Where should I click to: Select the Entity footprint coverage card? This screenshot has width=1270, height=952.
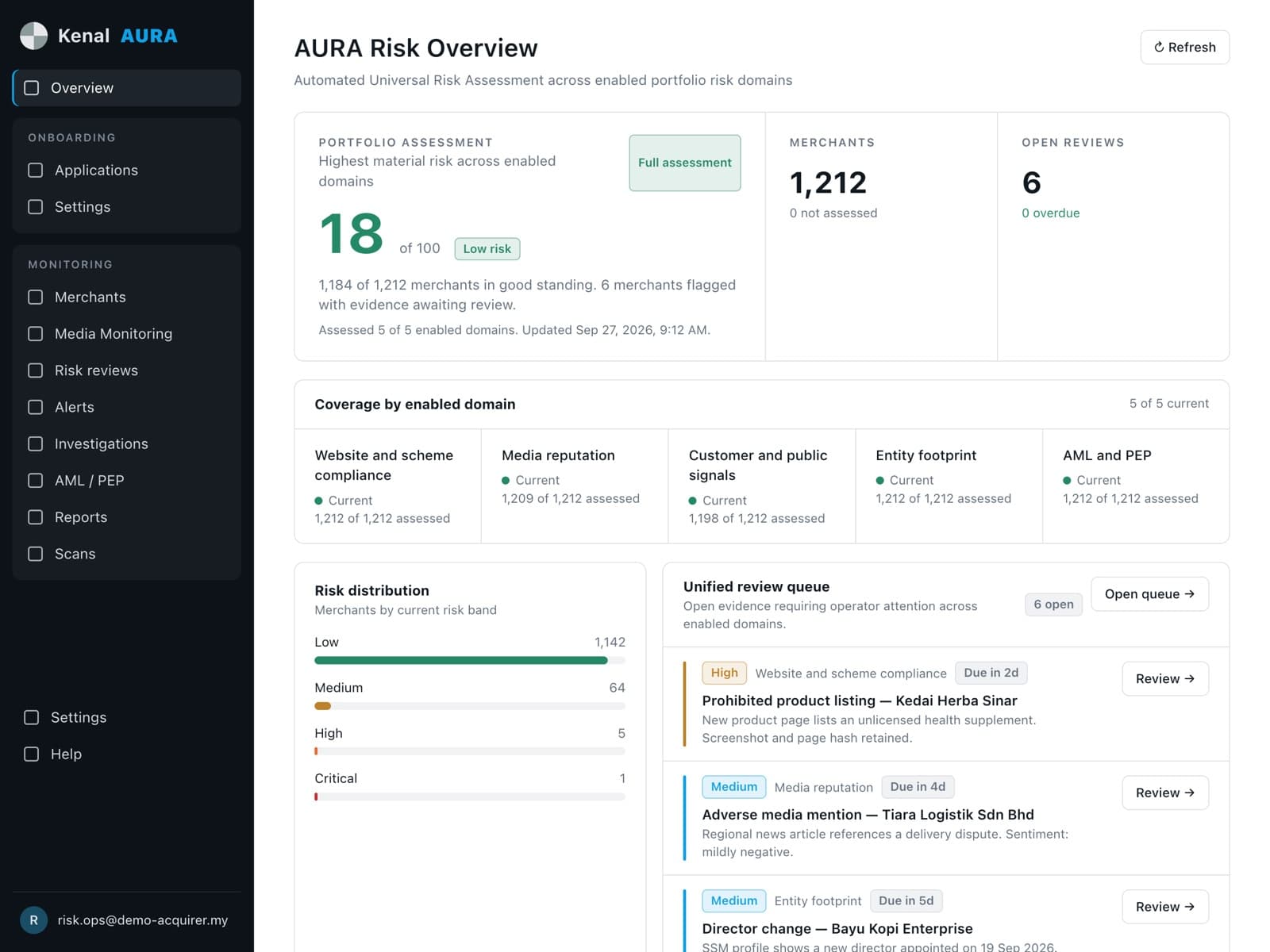point(949,486)
